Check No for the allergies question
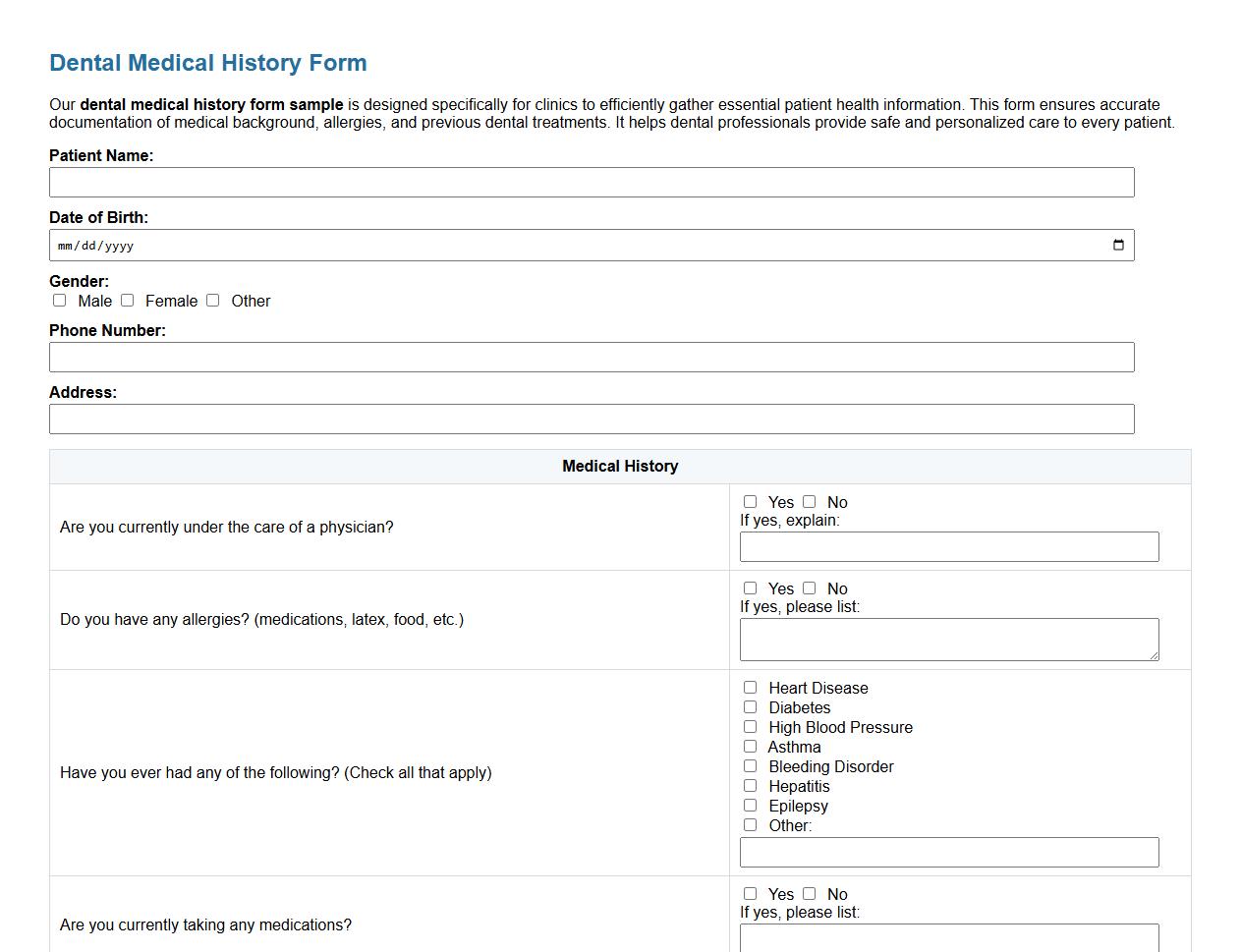Viewport: 1241px width, 952px height. click(809, 588)
